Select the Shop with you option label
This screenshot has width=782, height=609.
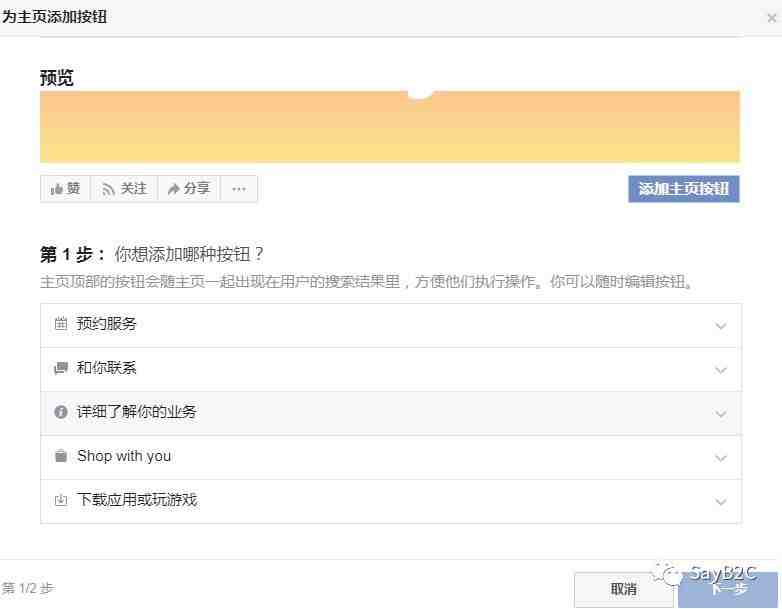124,456
